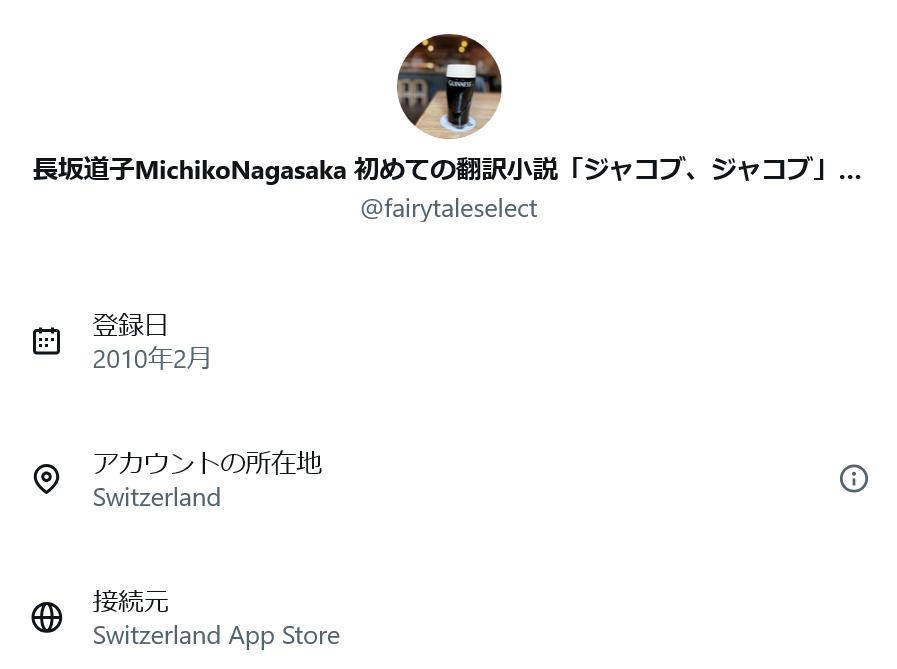Click MichikoNagasaka in the display name
The image size is (897, 669).
(x=241, y=170)
